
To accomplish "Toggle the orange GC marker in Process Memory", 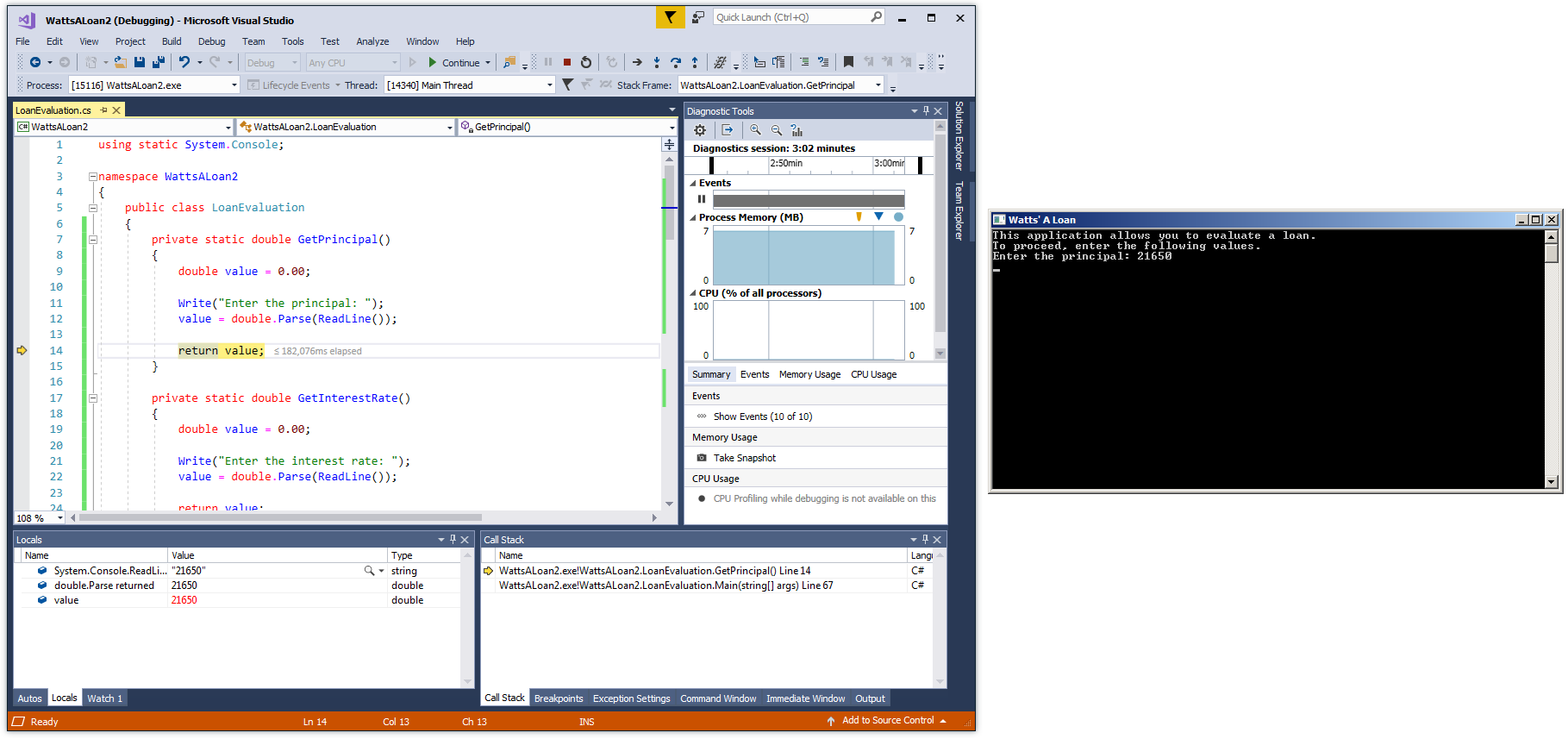I will [859, 217].
